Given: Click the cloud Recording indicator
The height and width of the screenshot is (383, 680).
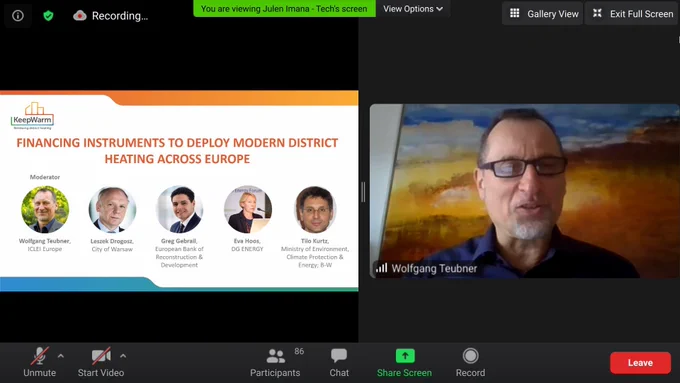Looking at the screenshot, I should pyautogui.click(x=110, y=16).
